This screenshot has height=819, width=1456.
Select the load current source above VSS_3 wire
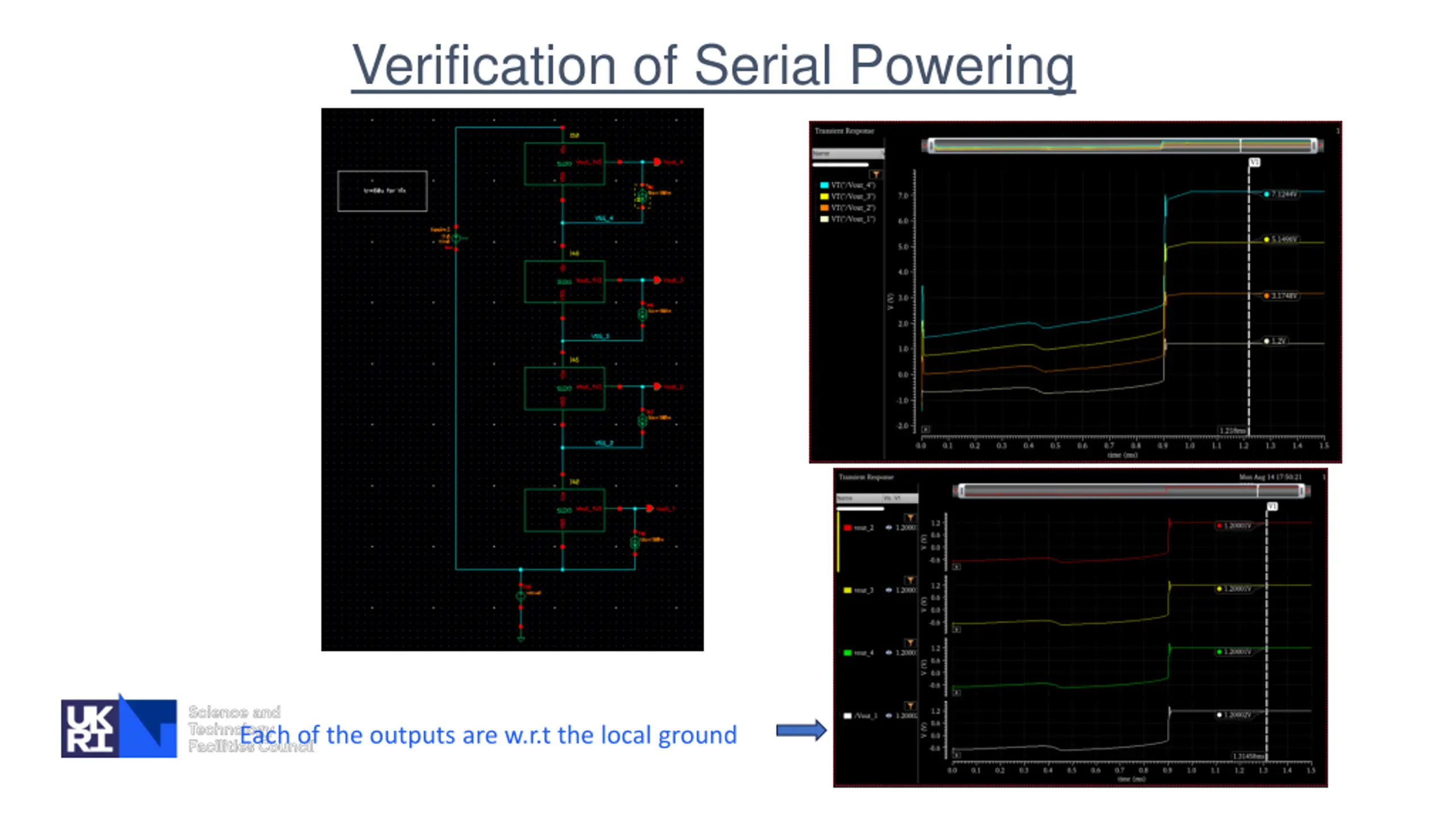point(643,315)
